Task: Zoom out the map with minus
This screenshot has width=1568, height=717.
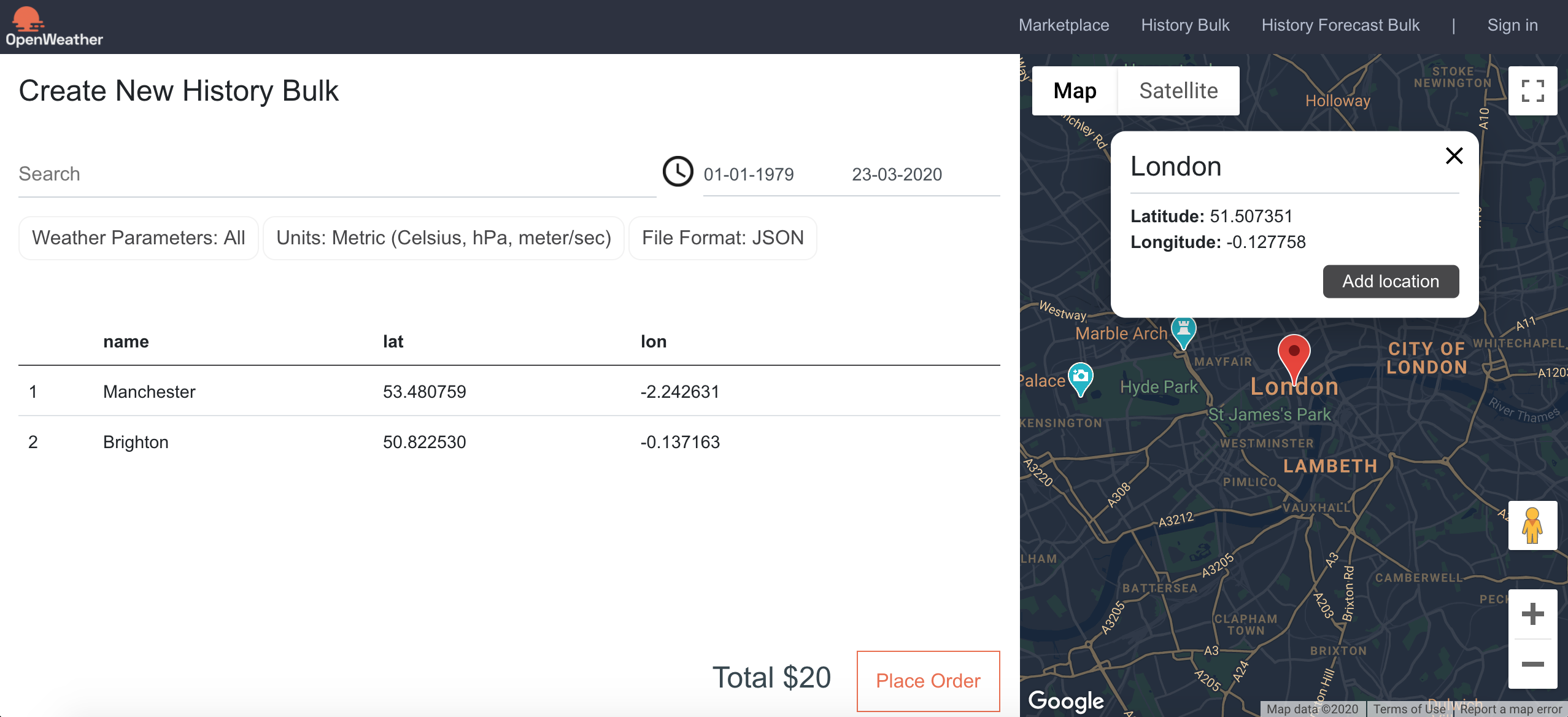Action: (x=1532, y=664)
